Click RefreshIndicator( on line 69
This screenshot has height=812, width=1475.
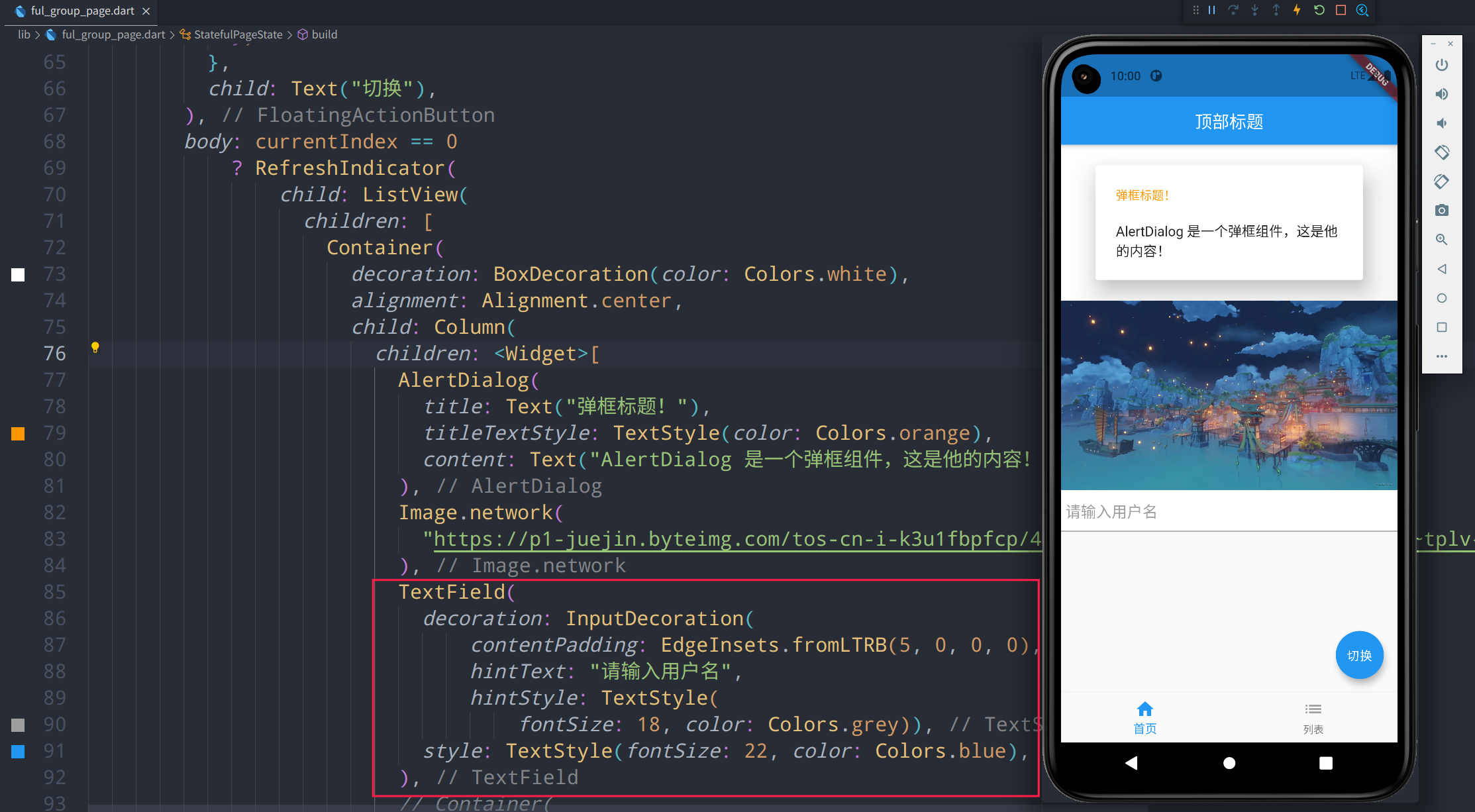(x=356, y=168)
